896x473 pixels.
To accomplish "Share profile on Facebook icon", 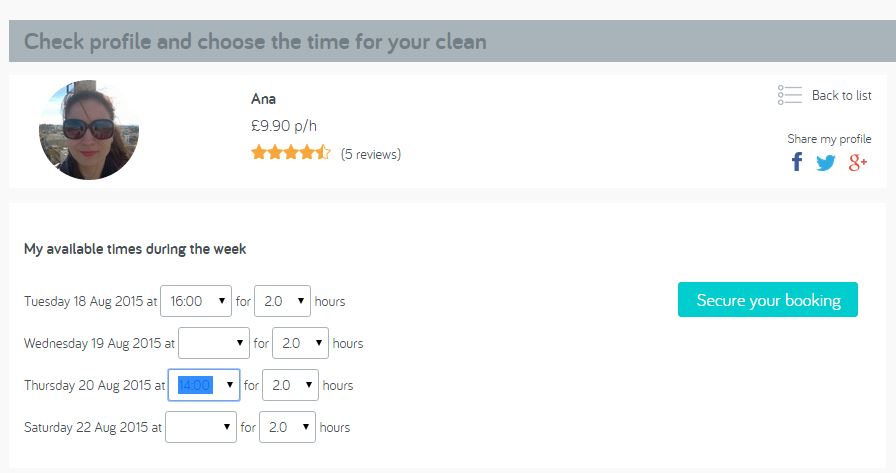I will [797, 162].
